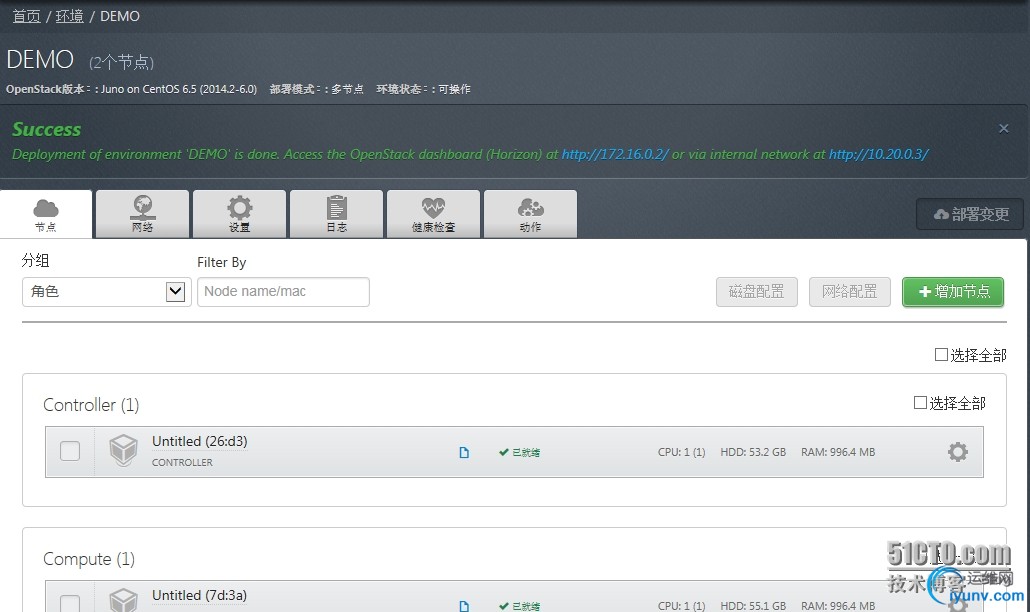Dismiss the Success notification with the X

1004,129
